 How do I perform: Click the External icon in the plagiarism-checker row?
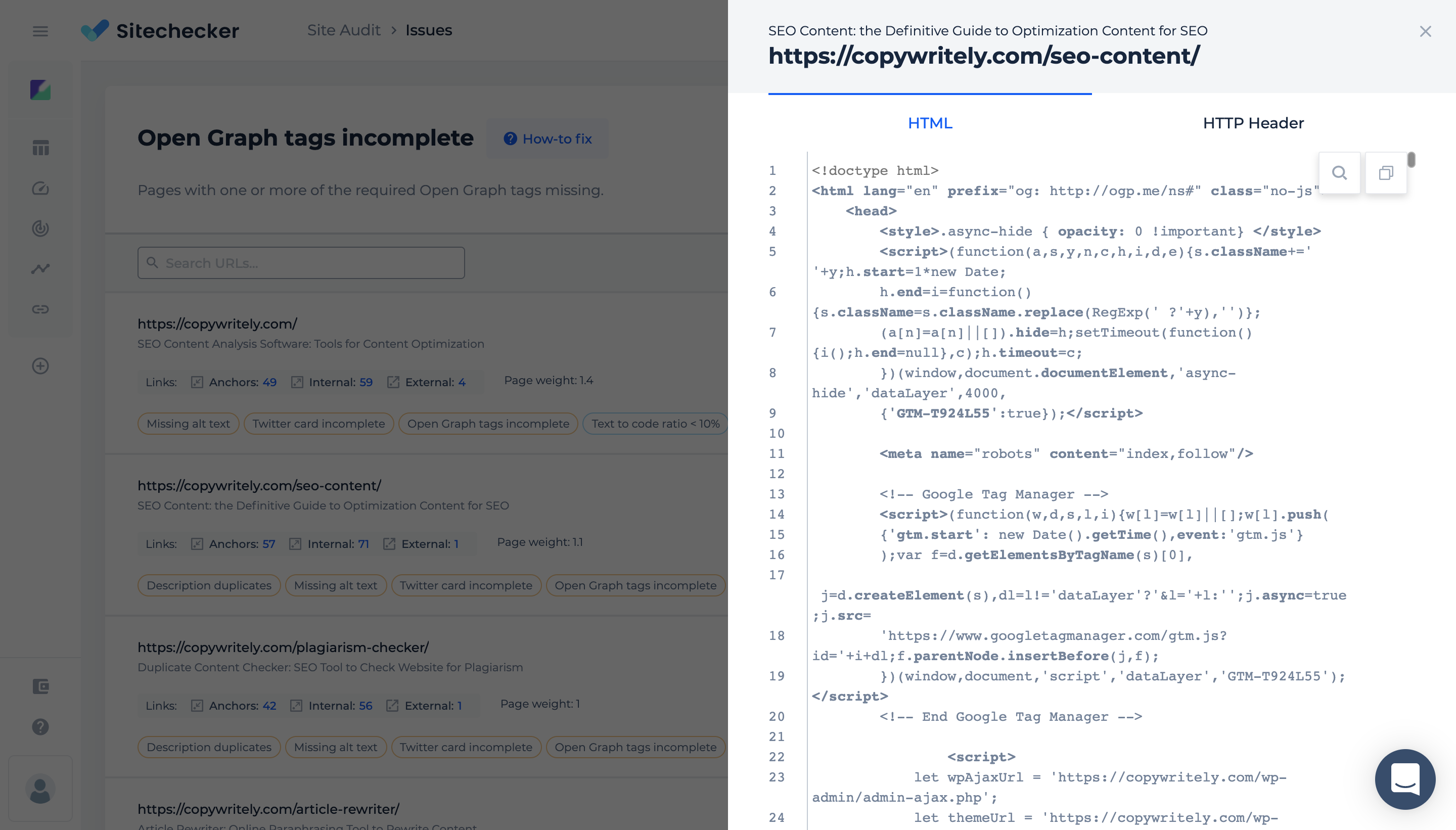point(392,706)
